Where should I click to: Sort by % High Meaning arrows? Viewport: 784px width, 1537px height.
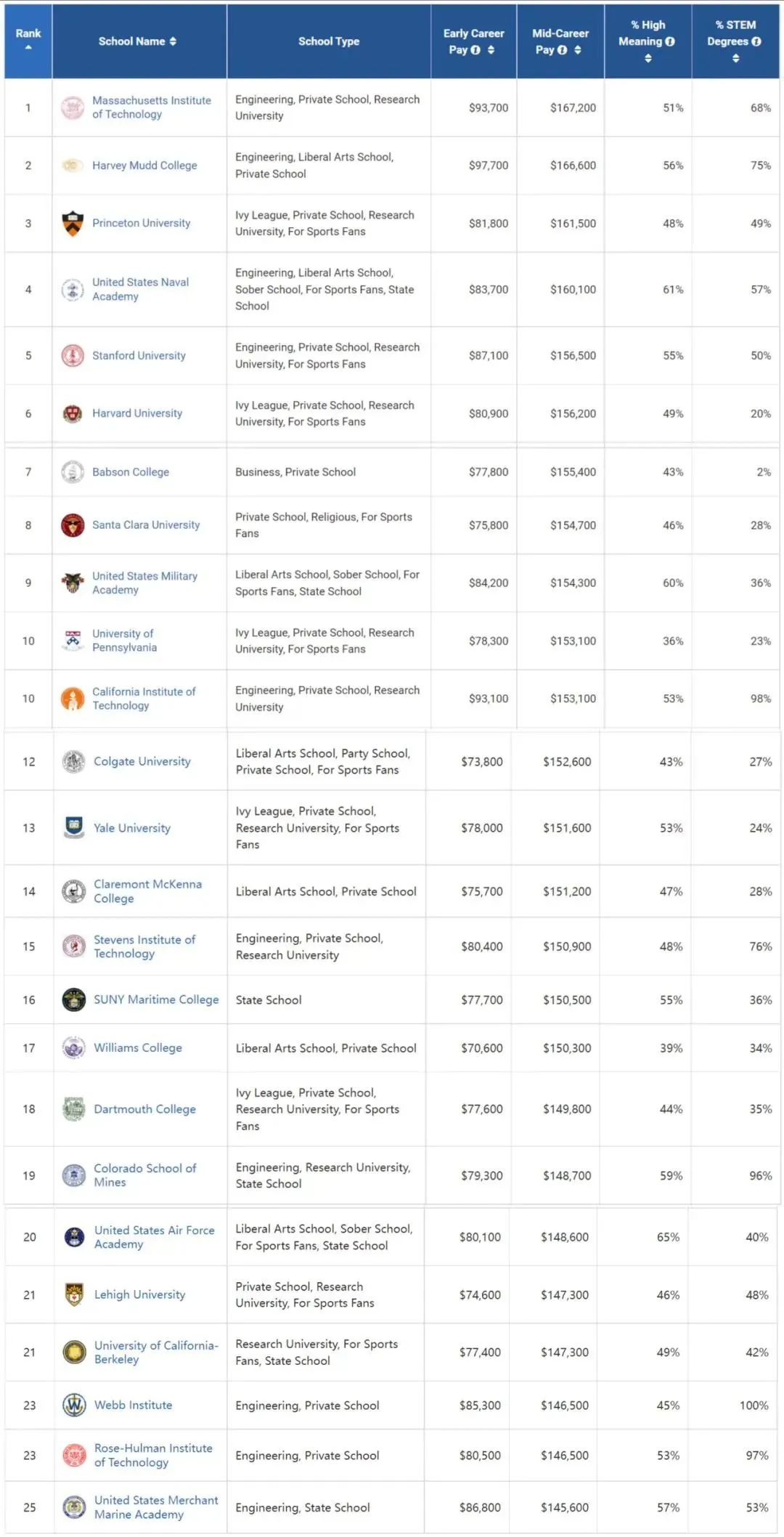click(648, 58)
